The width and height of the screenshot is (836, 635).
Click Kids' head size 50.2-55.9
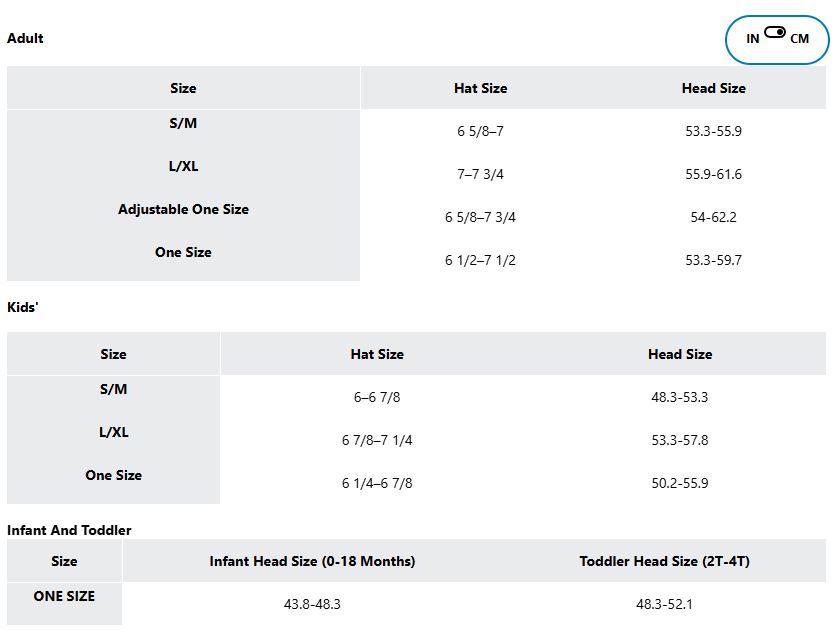680,483
